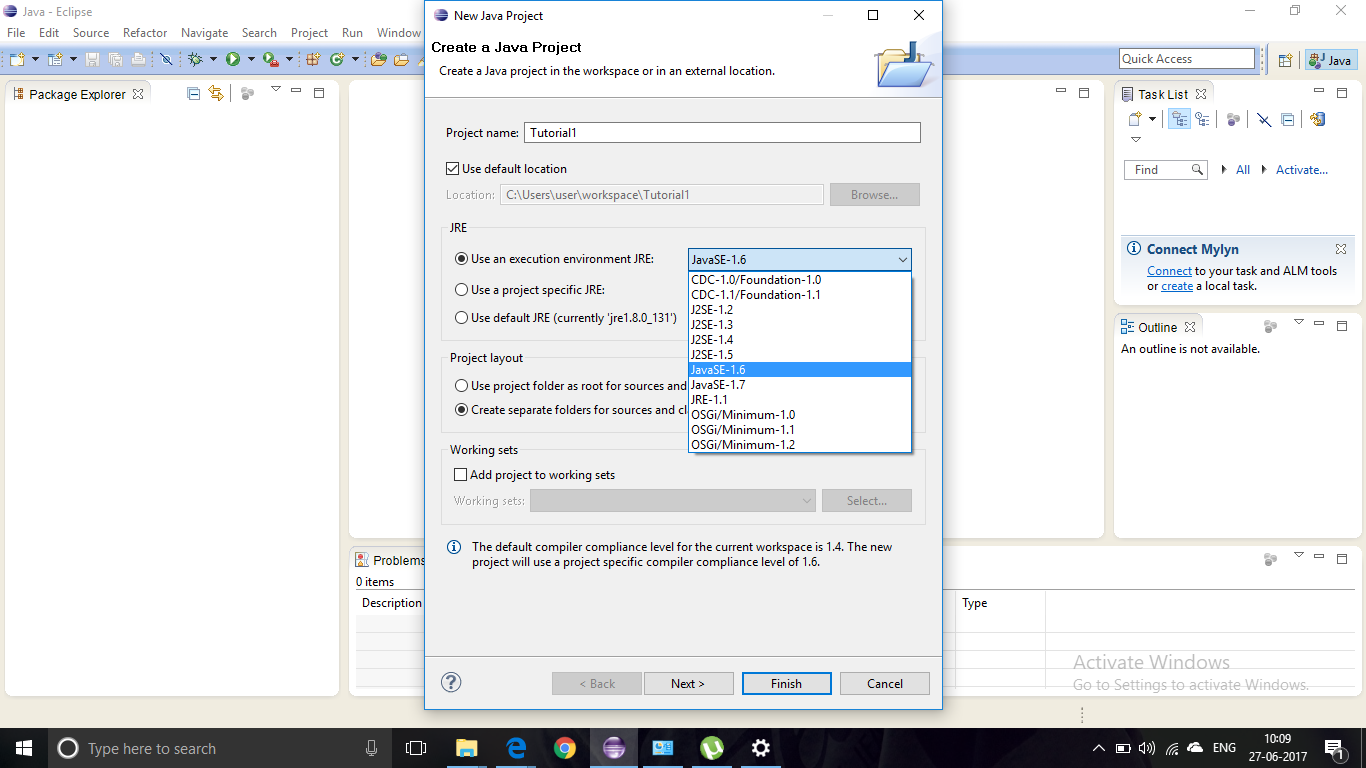This screenshot has width=1366, height=768.
Task: Pick OSGi/Minimum-1.2 in the list
Action: pos(800,445)
